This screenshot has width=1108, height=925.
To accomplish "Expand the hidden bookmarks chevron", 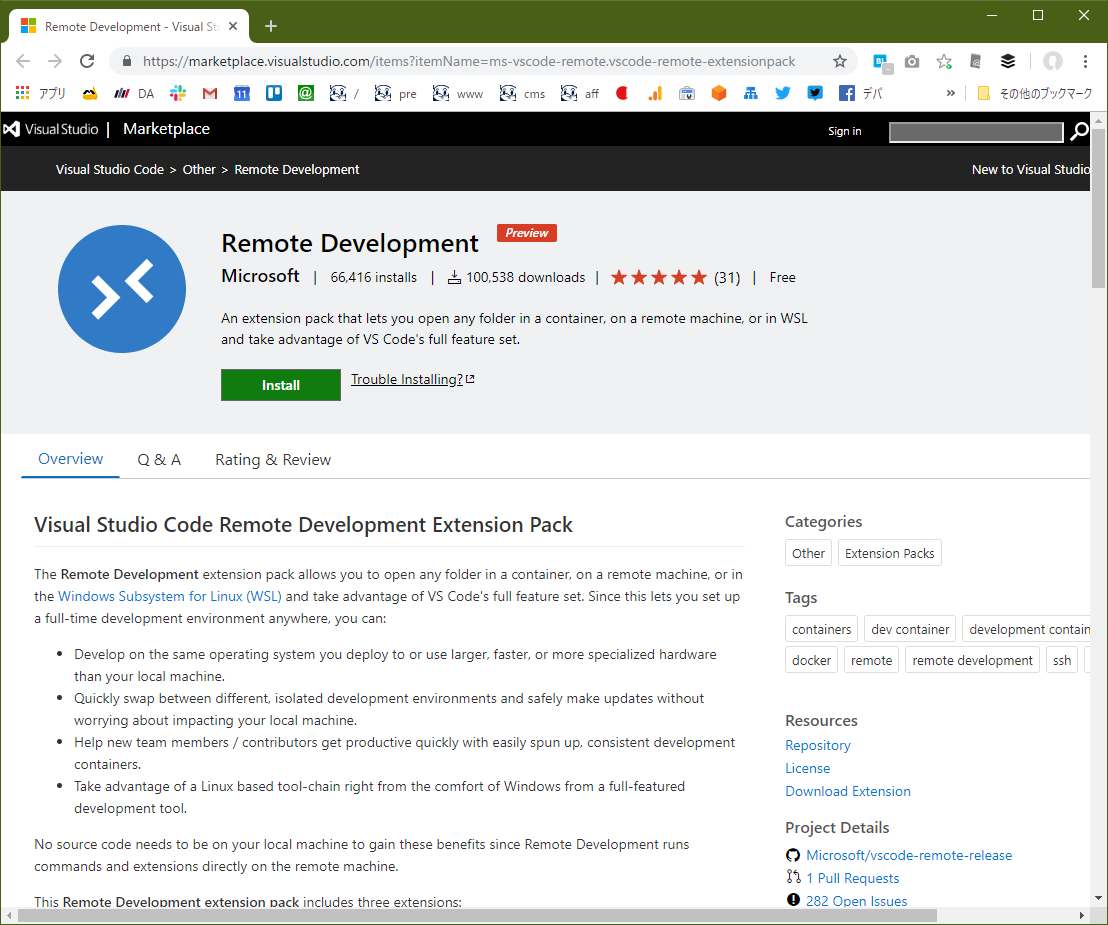I will (x=950, y=93).
